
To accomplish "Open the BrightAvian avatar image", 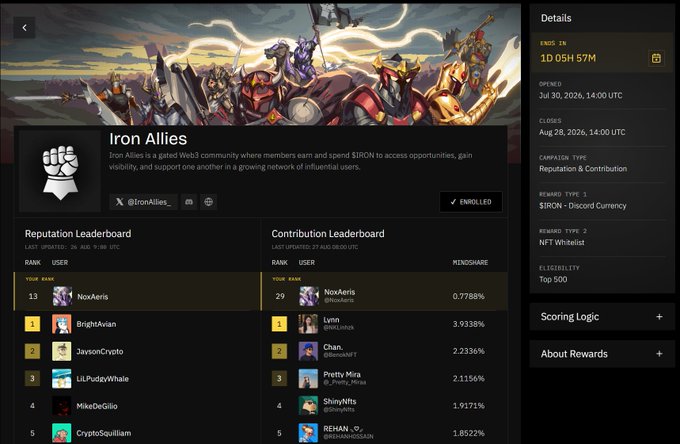I will tap(62, 324).
